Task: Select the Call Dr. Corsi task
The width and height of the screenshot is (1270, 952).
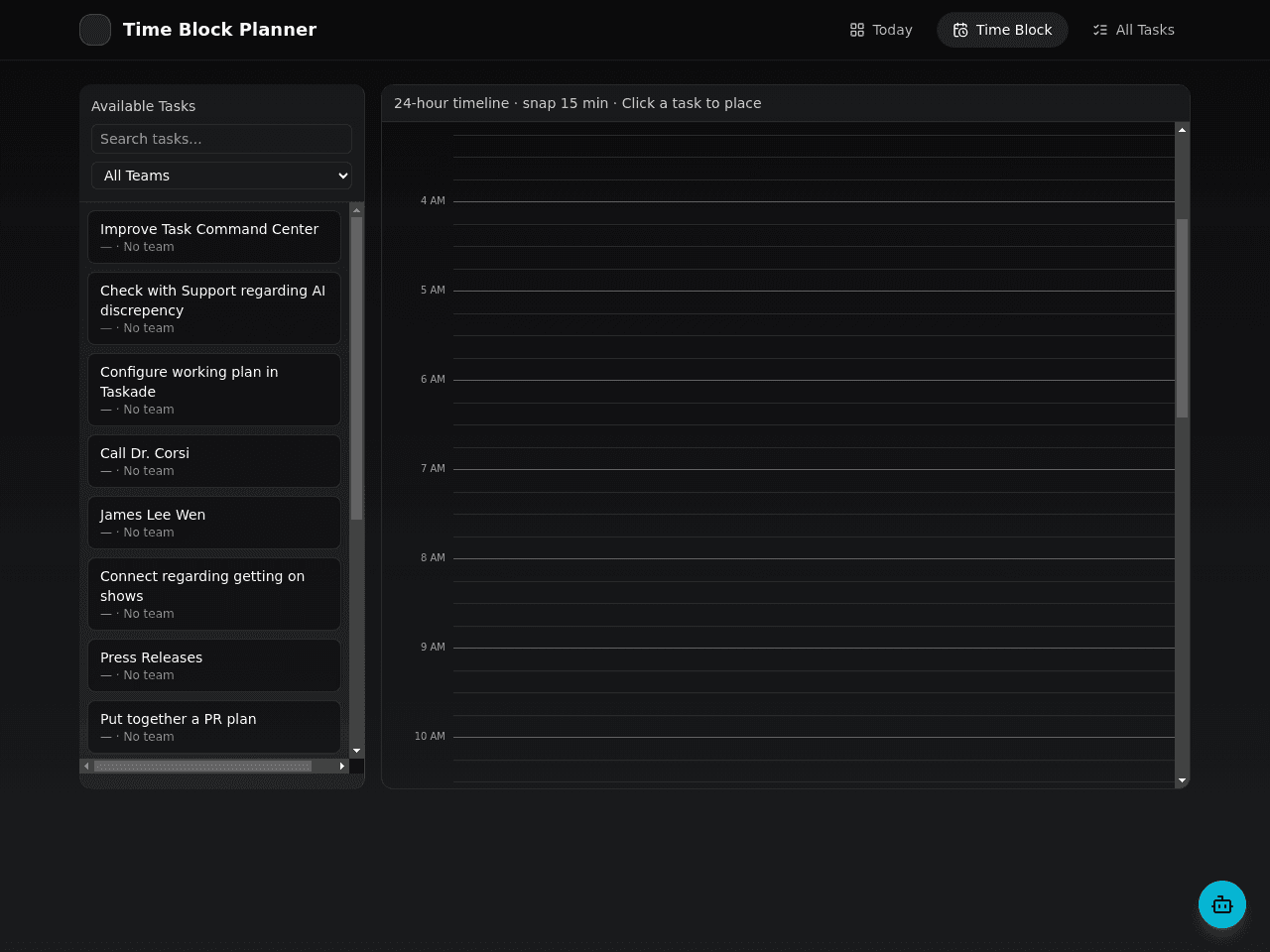Action: coord(214,461)
